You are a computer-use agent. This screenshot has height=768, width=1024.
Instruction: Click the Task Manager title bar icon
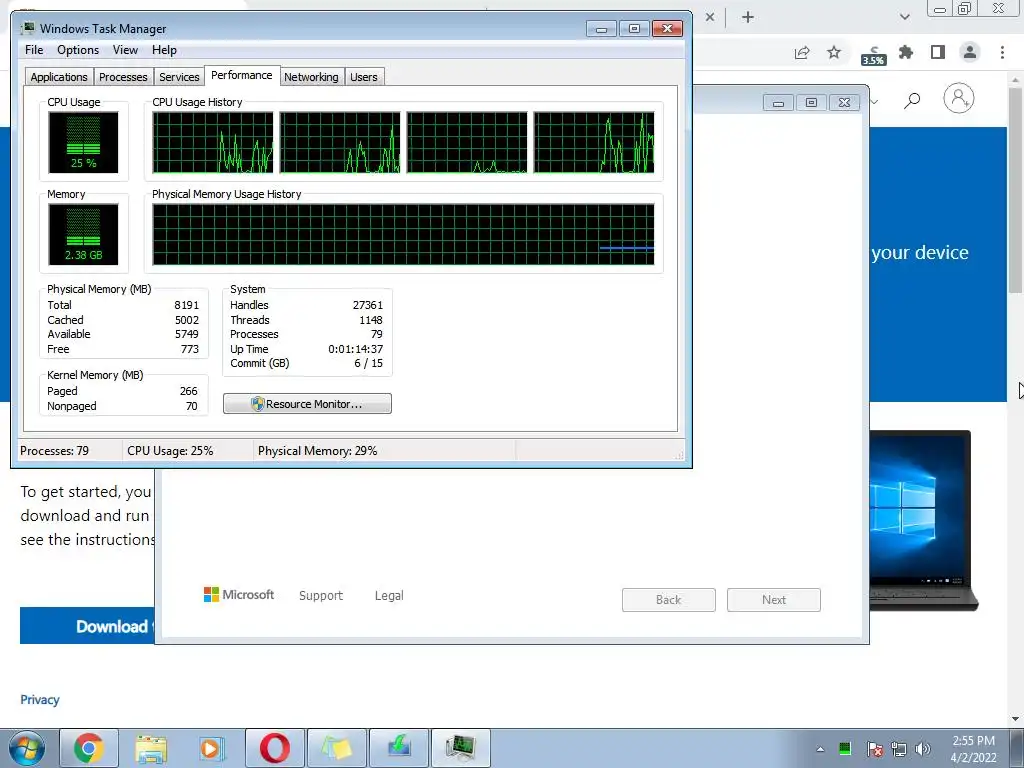tap(28, 28)
